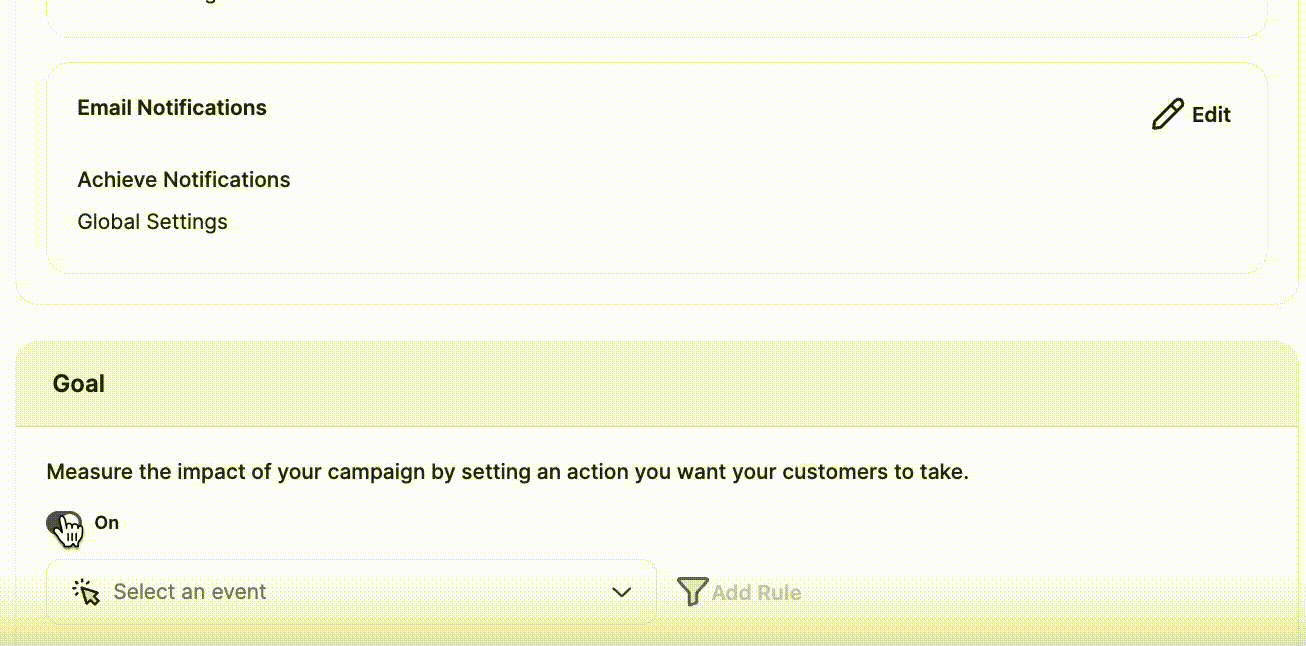The image size is (1306, 646).
Task: Click the pencil icon in Email Notifications
Action: [x=1167, y=115]
